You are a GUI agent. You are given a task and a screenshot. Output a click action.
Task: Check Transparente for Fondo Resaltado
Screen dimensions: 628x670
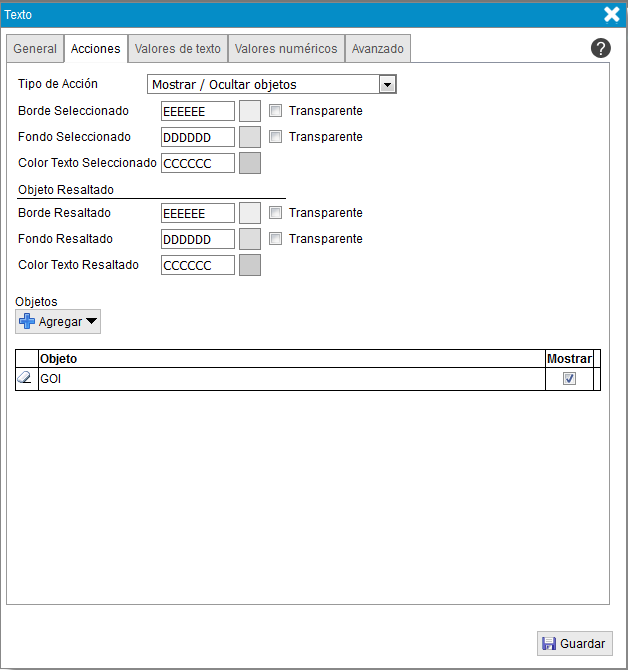[276, 239]
